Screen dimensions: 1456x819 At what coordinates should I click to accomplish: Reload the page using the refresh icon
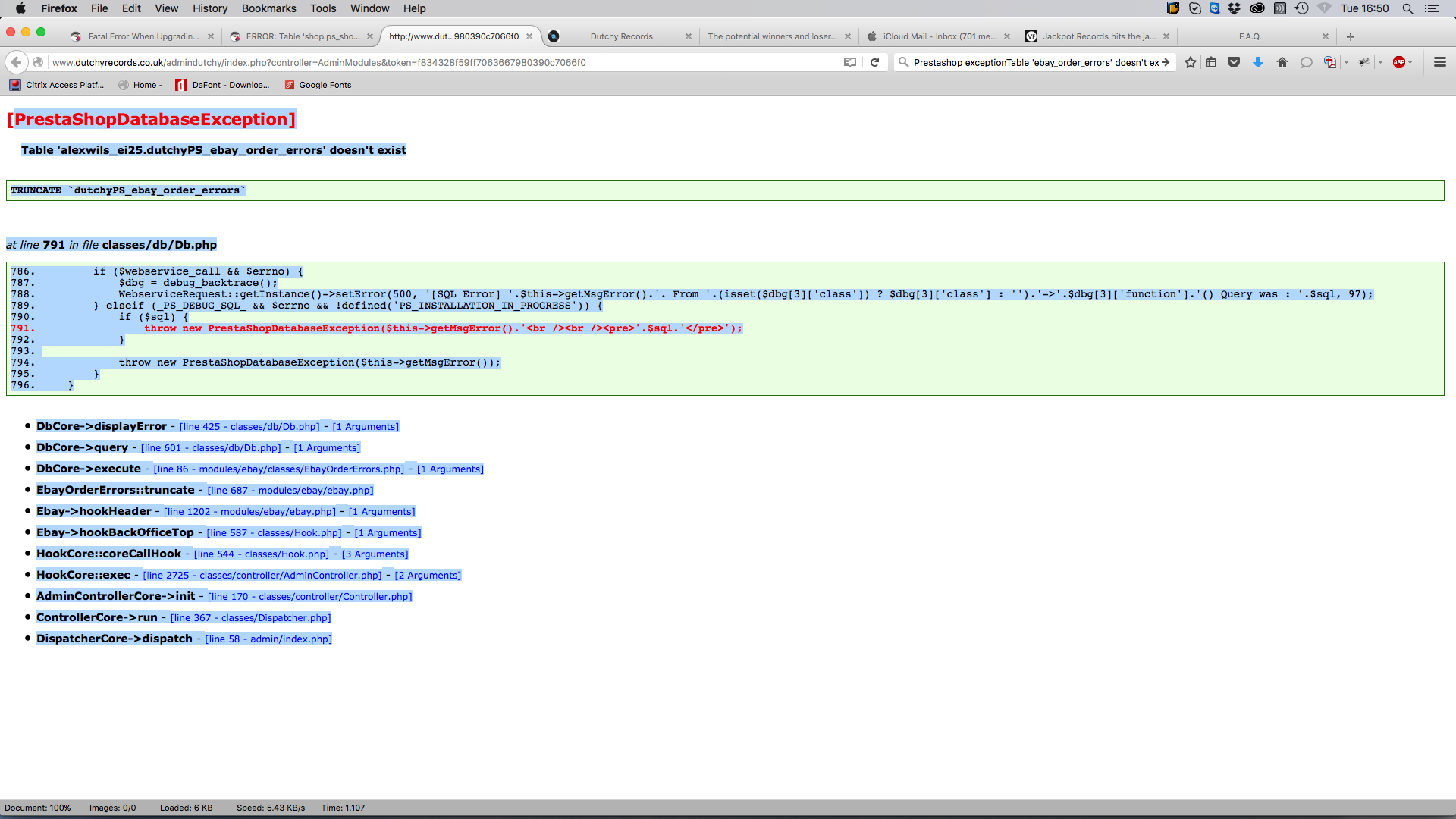874,62
